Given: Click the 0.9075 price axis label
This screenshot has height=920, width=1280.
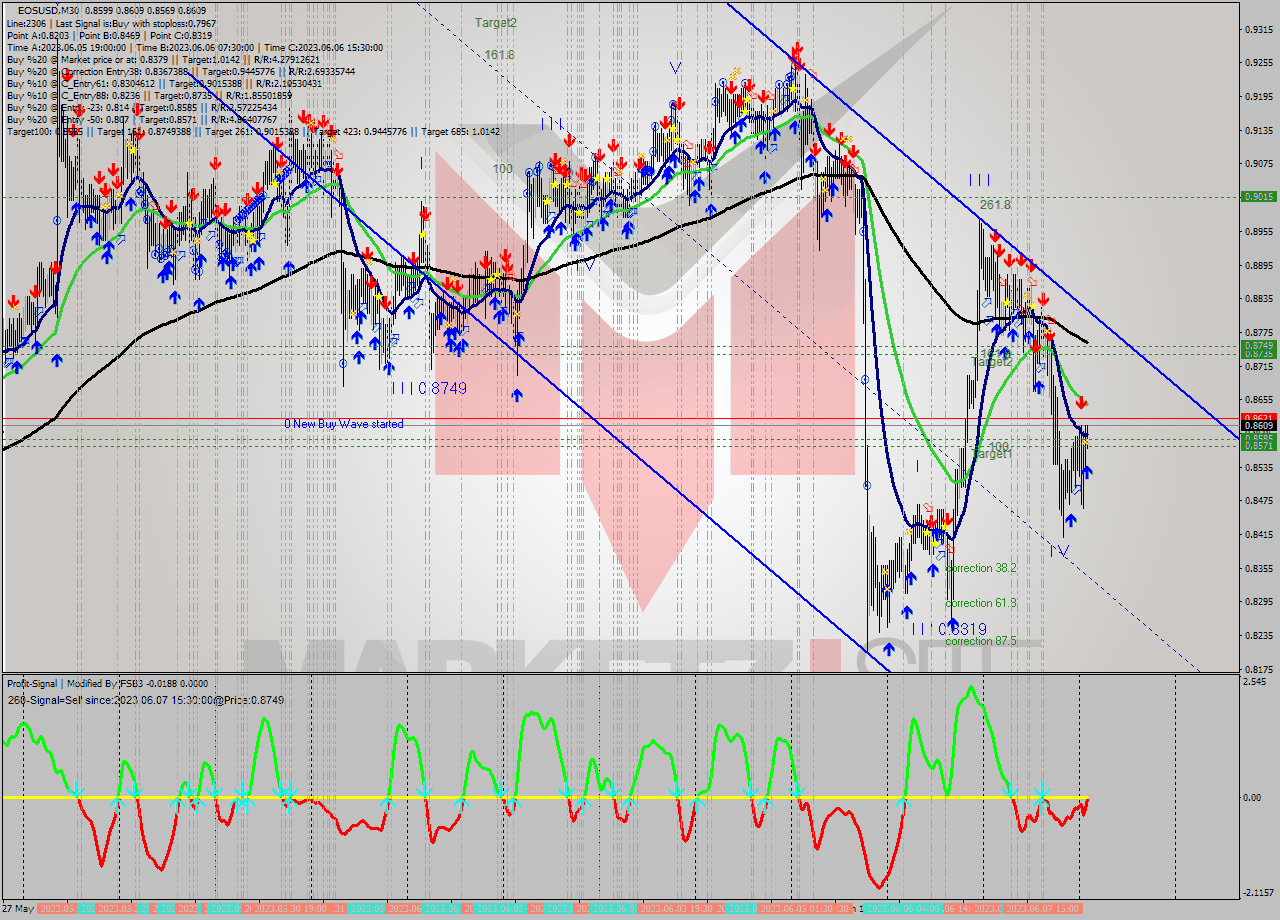Looking at the screenshot, I should click(1258, 164).
